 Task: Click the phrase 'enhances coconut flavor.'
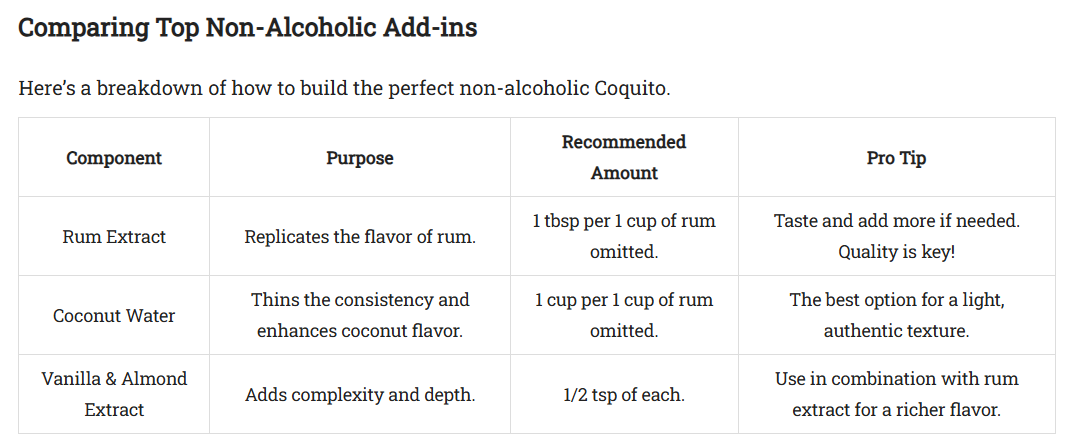pos(360,331)
